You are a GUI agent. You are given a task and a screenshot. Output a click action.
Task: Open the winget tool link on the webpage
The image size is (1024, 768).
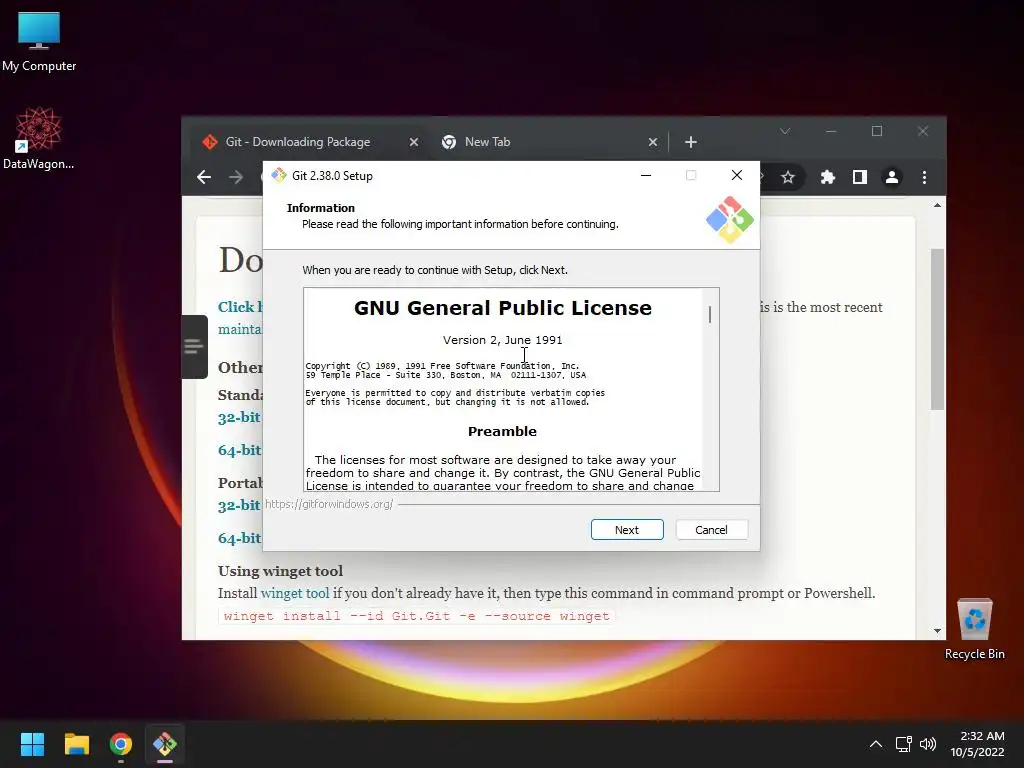pyautogui.click(x=295, y=593)
